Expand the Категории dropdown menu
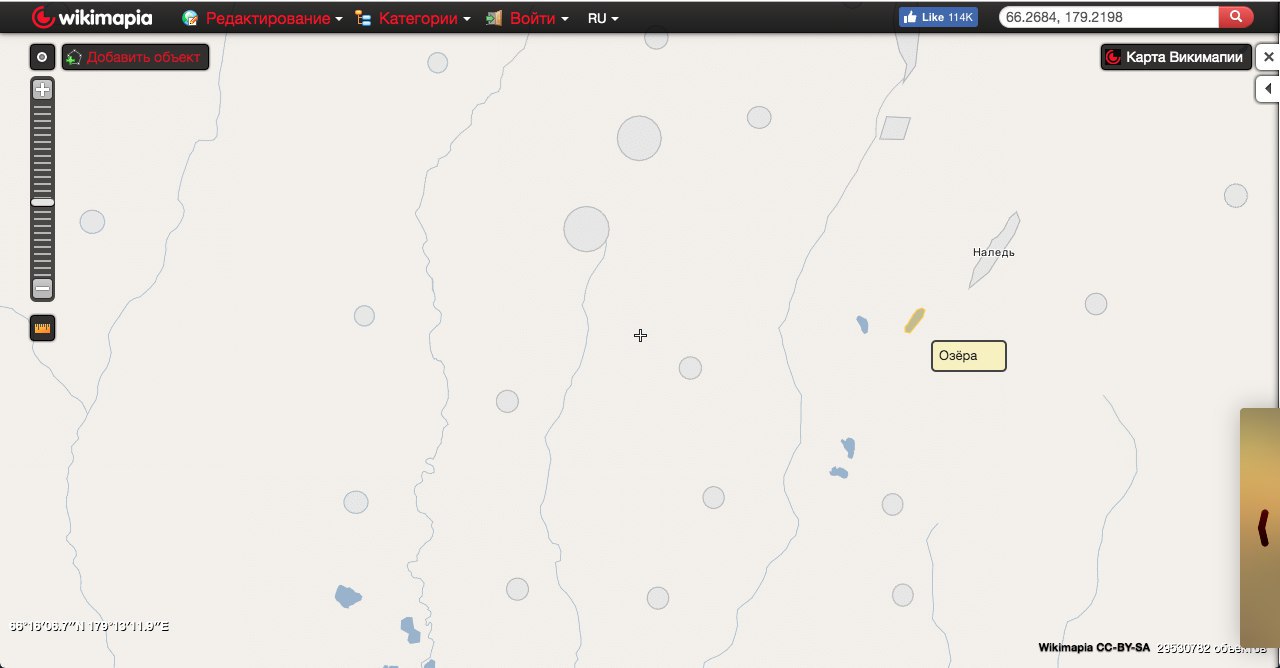This screenshot has height=668, width=1280. 424,18
